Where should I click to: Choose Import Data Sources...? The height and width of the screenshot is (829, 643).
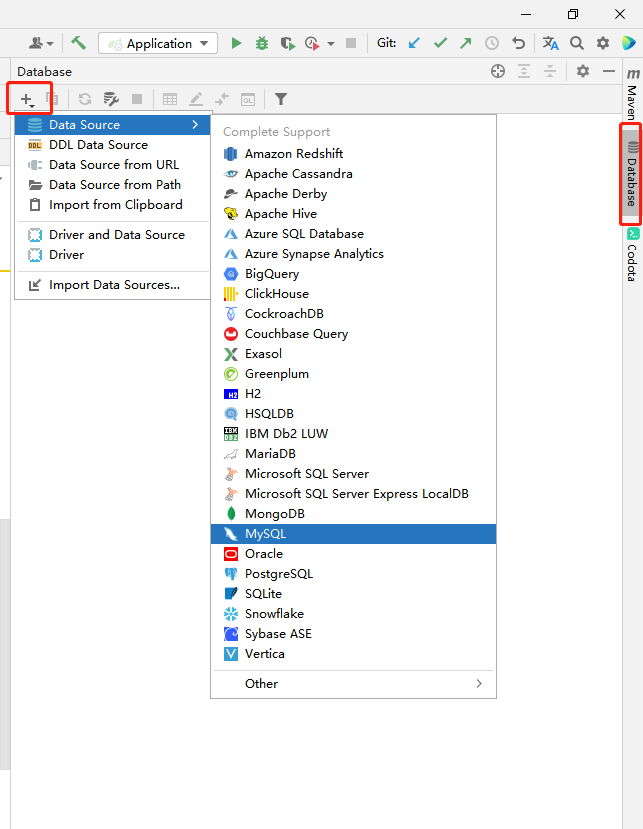pos(112,285)
